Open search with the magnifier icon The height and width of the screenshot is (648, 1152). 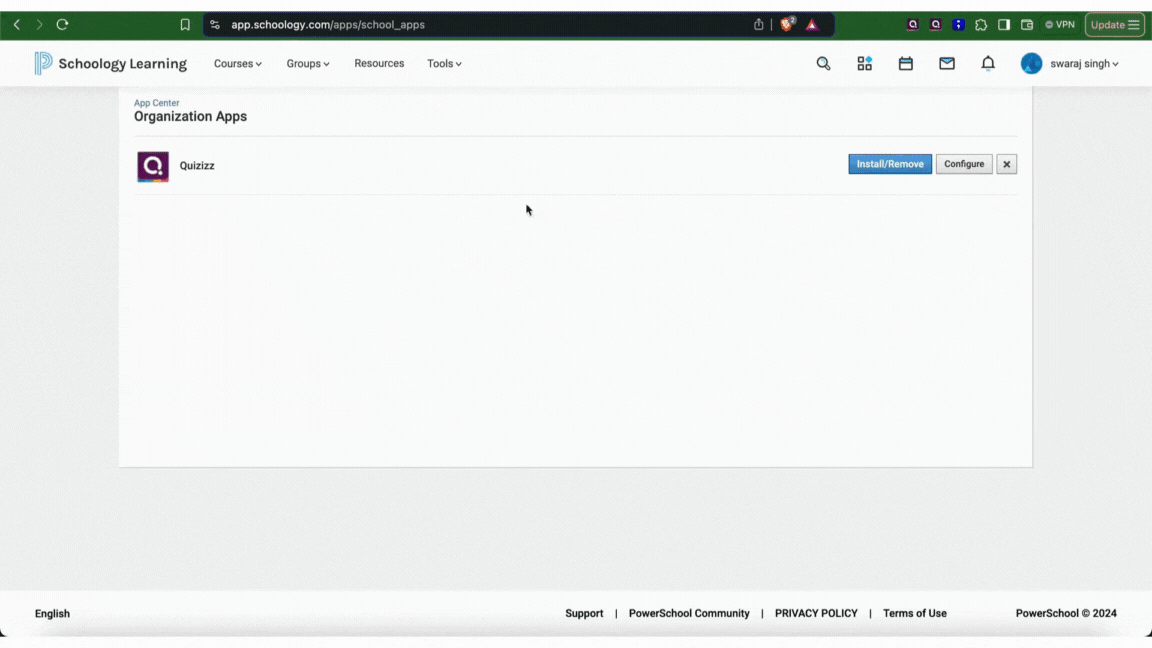click(x=823, y=63)
